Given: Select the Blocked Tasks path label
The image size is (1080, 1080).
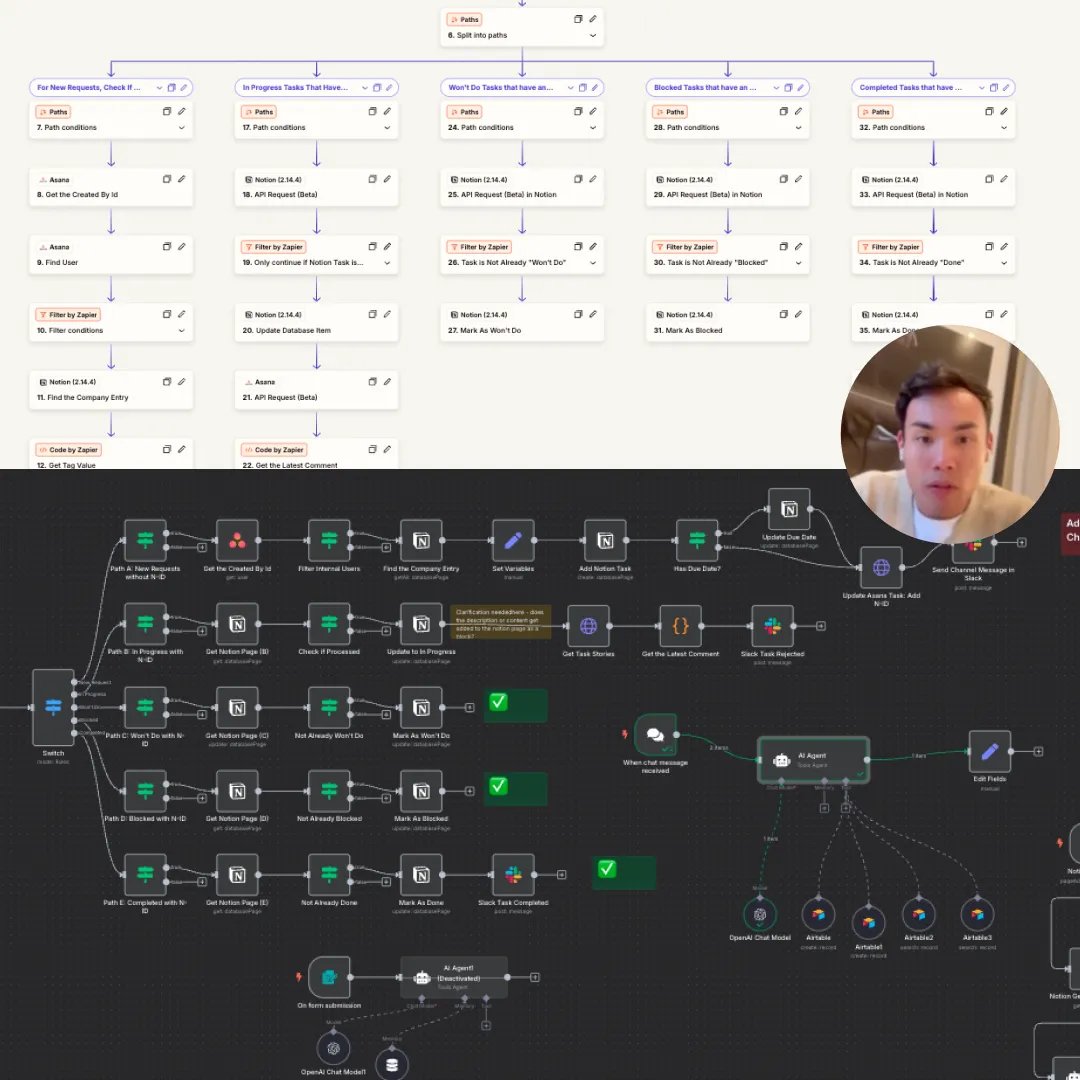Looking at the screenshot, I should pos(705,87).
